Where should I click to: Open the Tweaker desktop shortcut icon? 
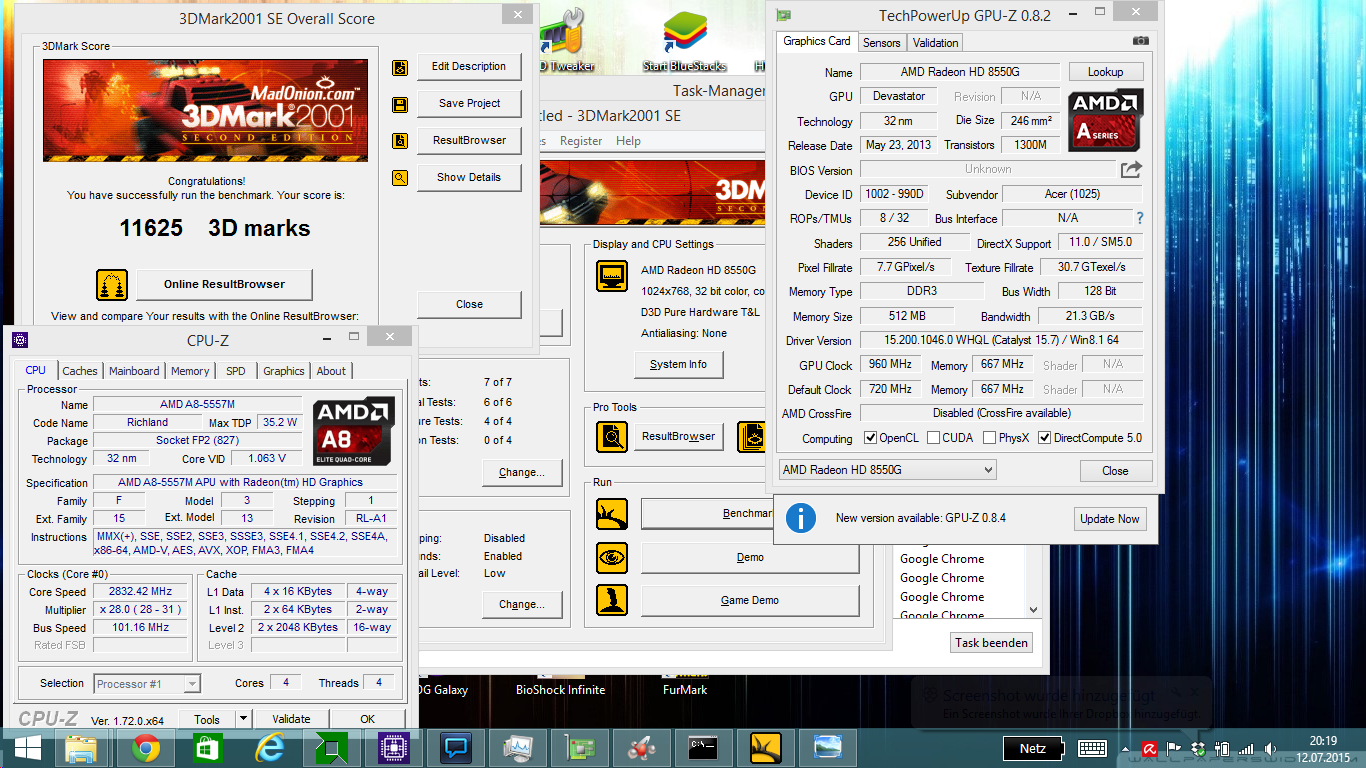568,40
